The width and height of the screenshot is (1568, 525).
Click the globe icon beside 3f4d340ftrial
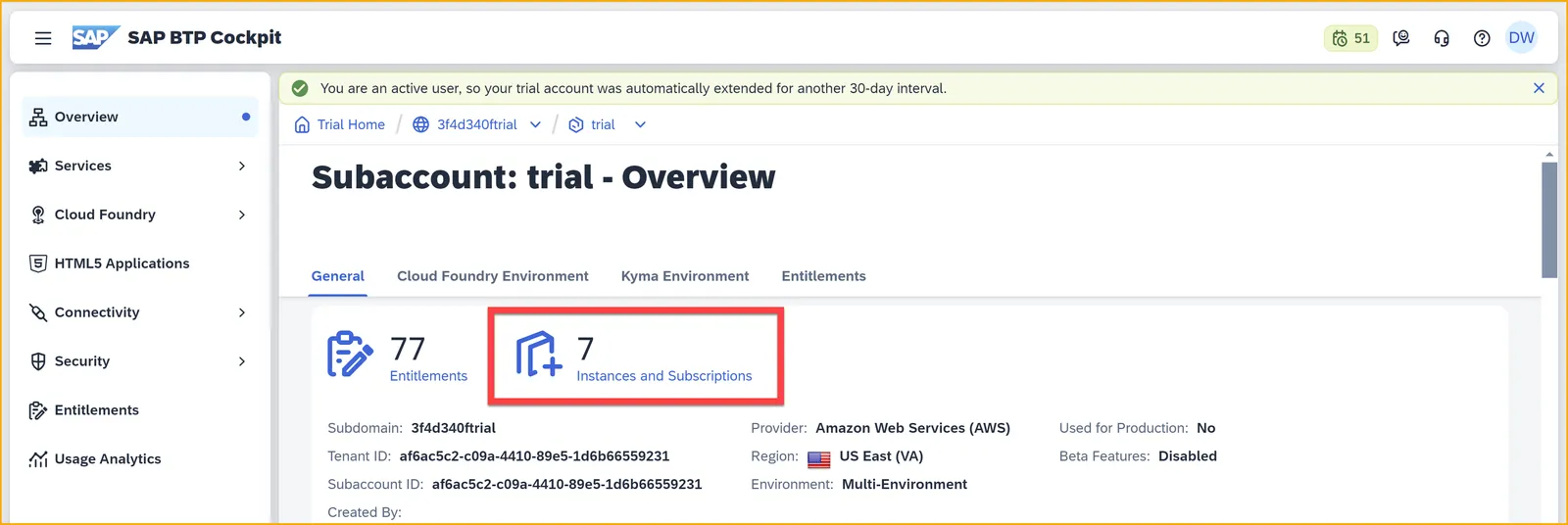pyautogui.click(x=420, y=124)
